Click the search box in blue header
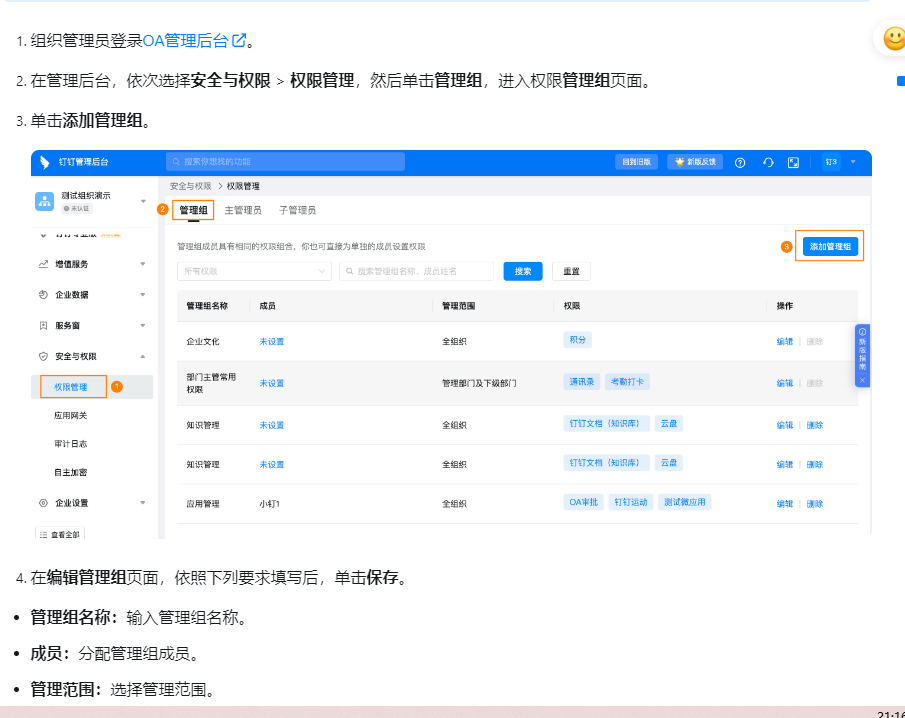This screenshot has height=718, width=905. click(x=285, y=162)
